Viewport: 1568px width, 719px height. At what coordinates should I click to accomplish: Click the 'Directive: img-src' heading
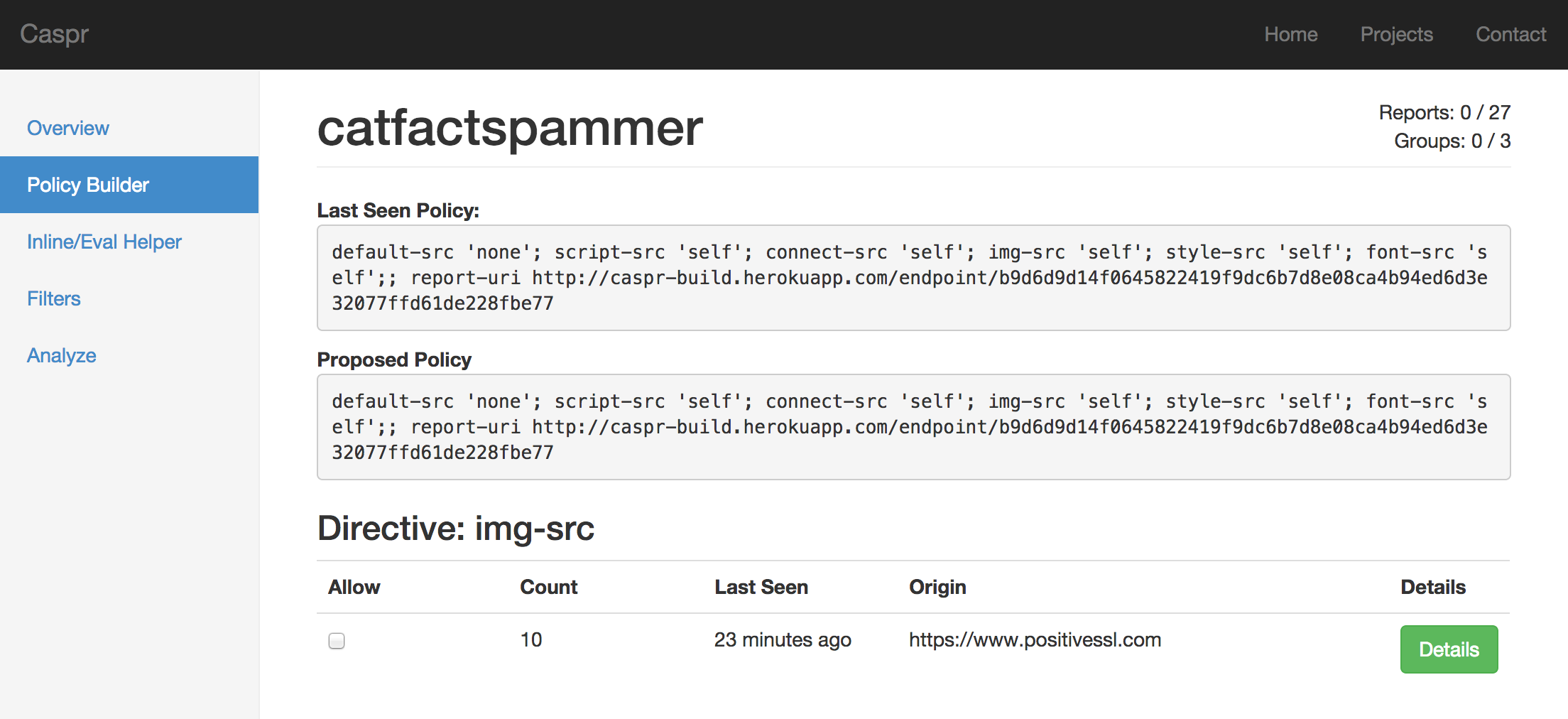[455, 529]
